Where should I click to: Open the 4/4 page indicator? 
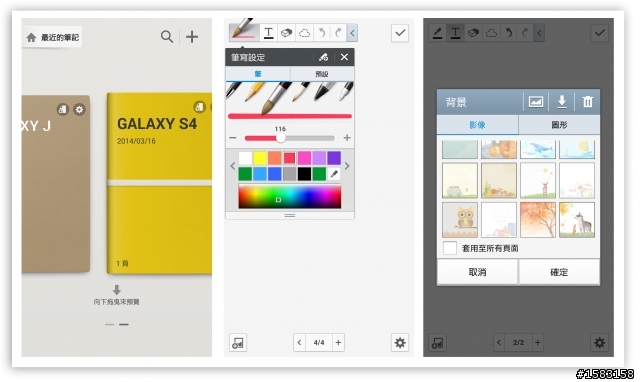tap(319, 342)
